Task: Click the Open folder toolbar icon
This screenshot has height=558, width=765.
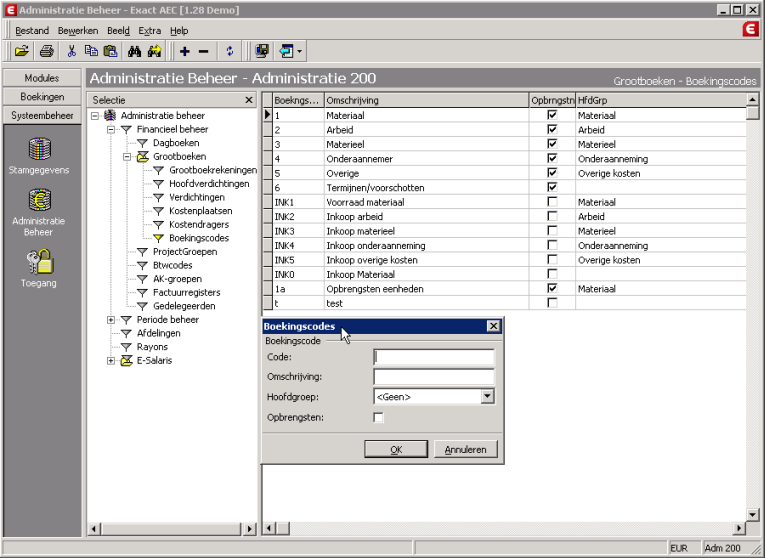Action: tap(21, 51)
